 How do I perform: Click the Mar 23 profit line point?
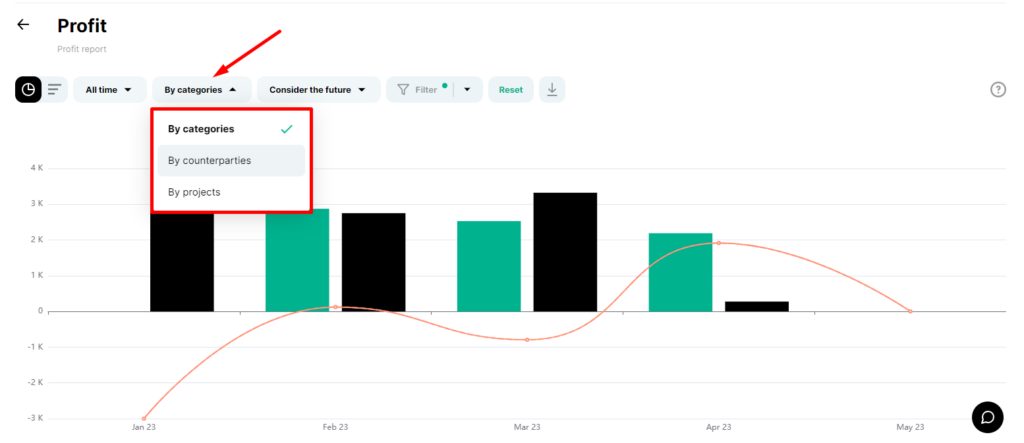point(527,340)
